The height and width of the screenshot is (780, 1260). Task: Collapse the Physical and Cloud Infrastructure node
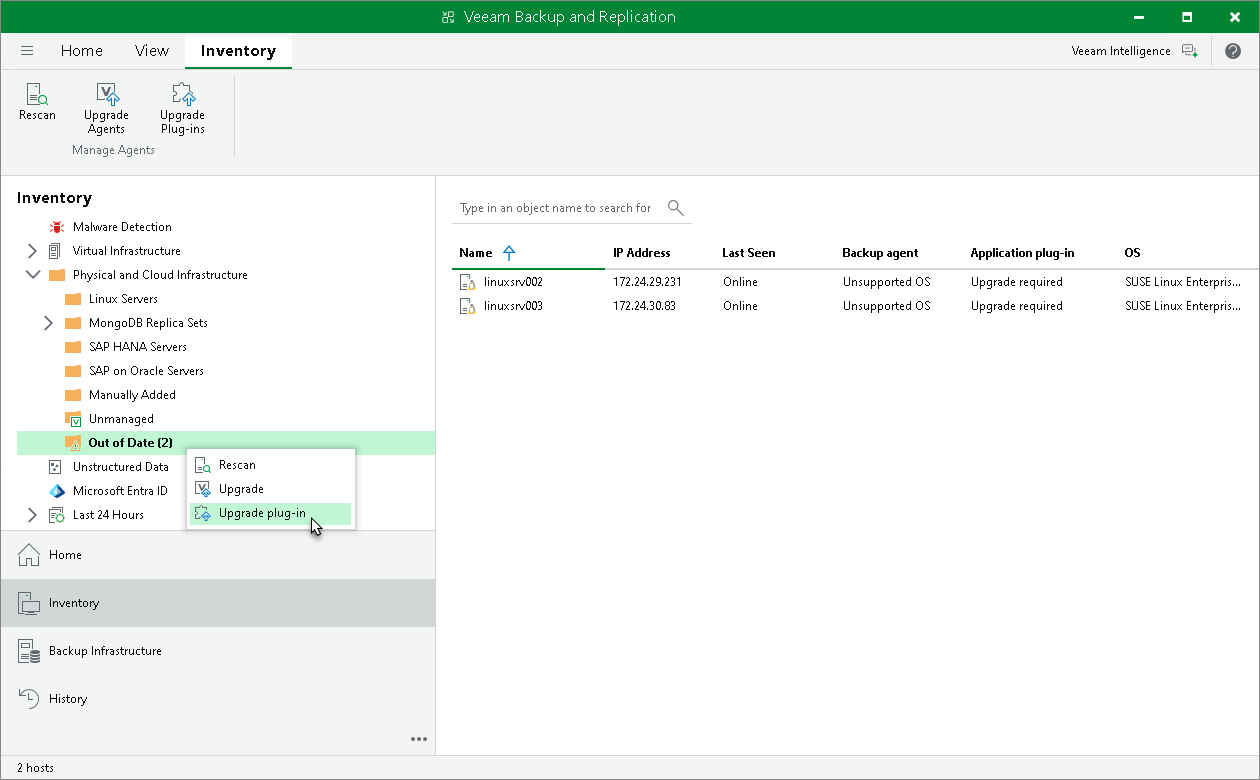[x=32, y=275]
